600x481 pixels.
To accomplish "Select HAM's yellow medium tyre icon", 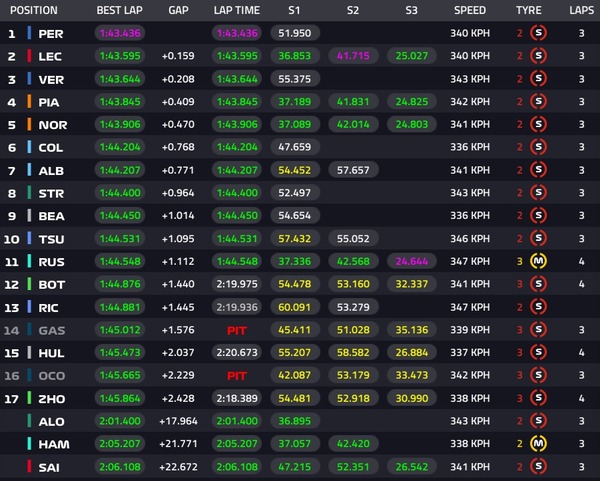I will click(x=538, y=444).
